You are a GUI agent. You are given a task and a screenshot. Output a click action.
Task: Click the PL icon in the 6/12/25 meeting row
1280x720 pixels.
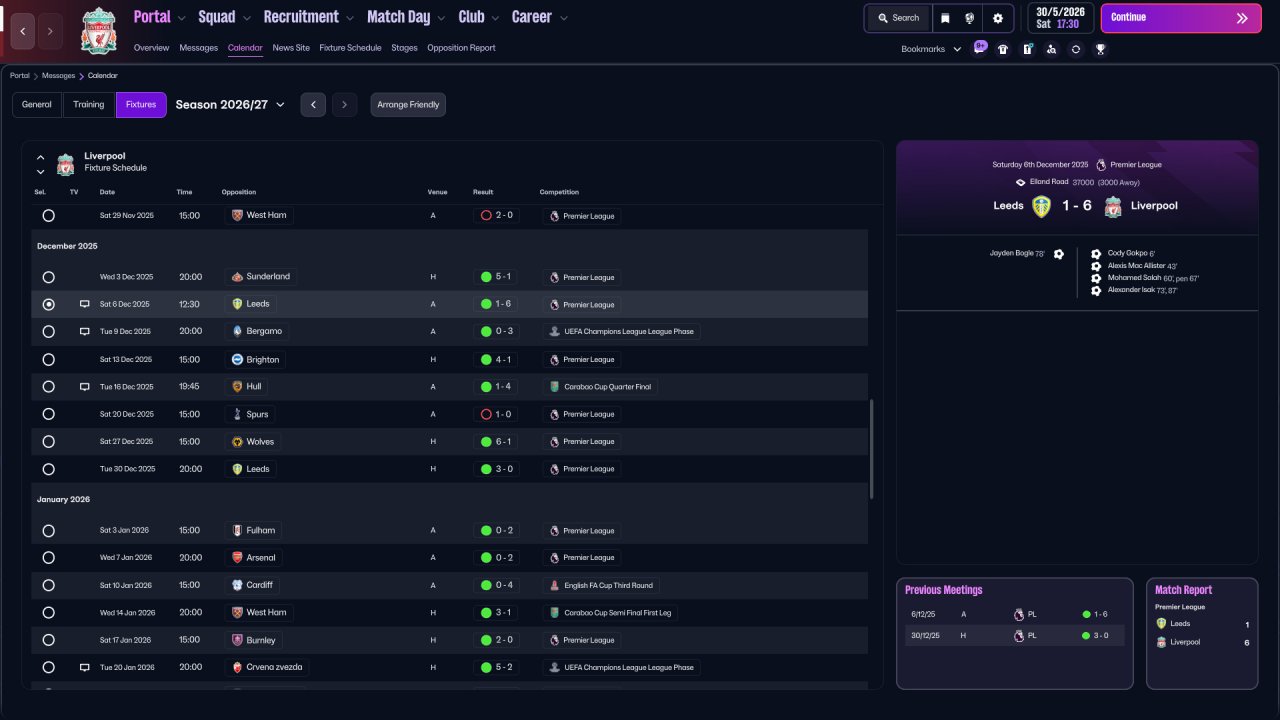click(1019, 614)
